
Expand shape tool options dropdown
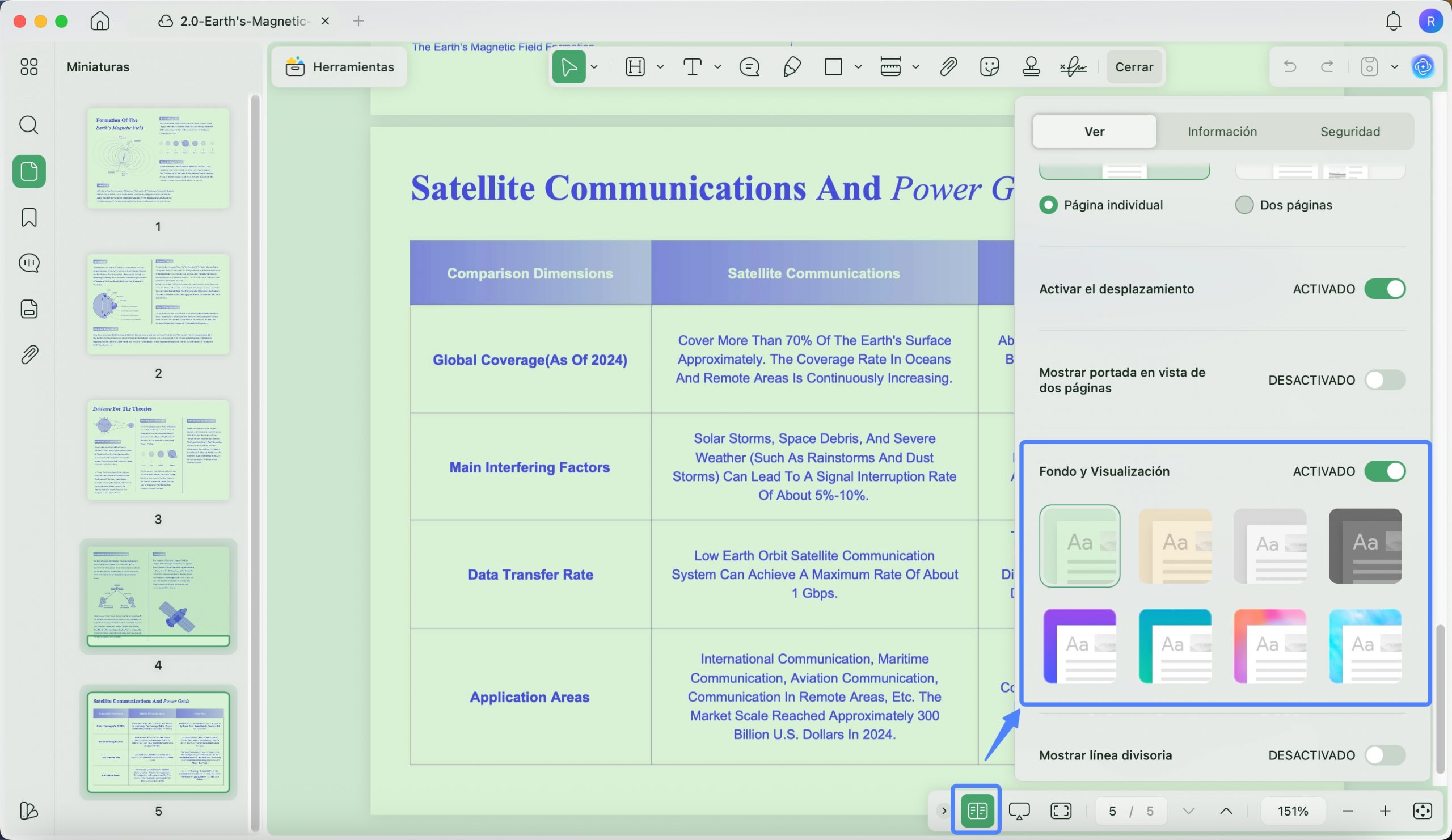pyautogui.click(x=858, y=67)
